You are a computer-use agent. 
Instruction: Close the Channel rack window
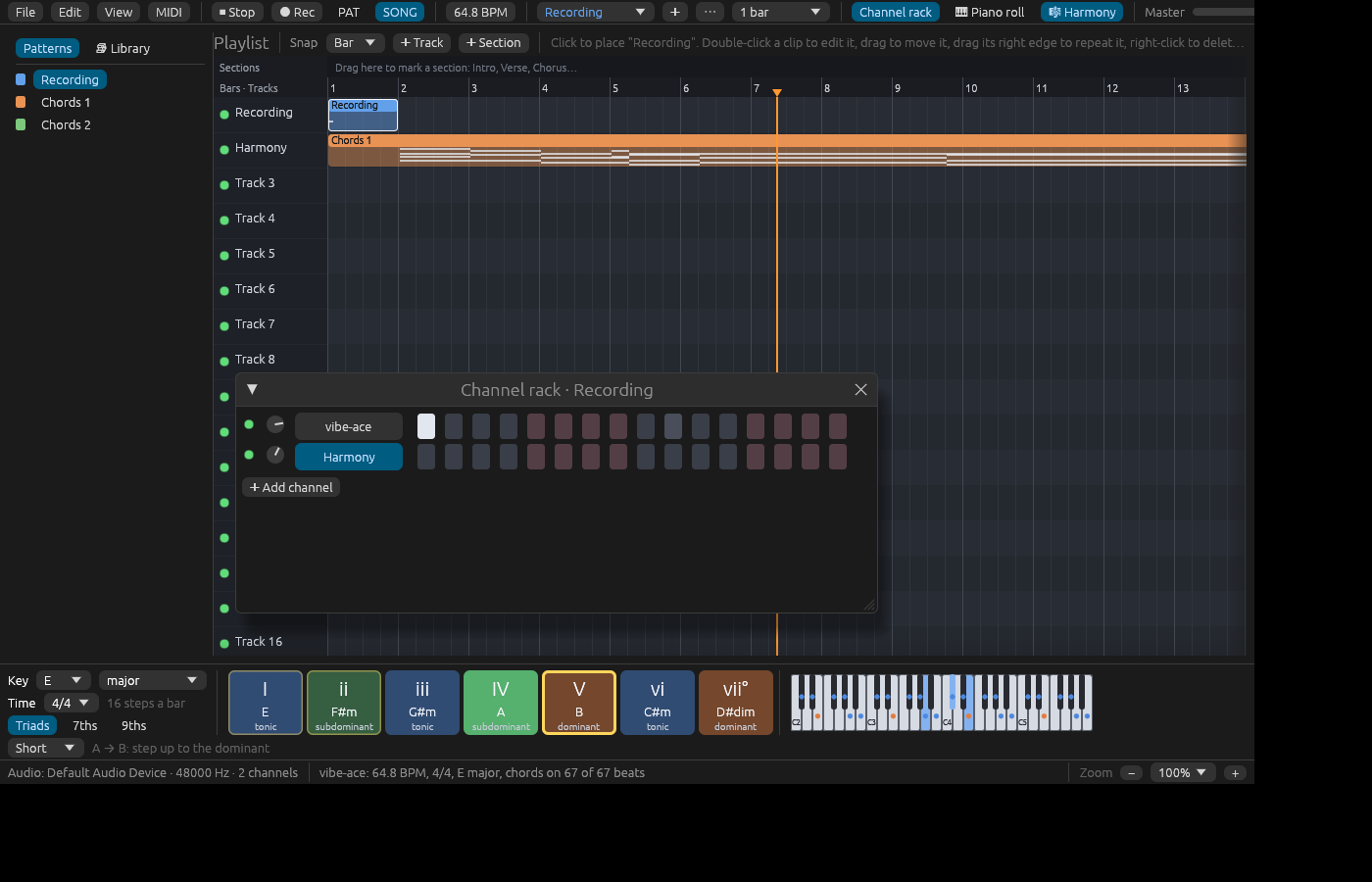[x=860, y=390]
